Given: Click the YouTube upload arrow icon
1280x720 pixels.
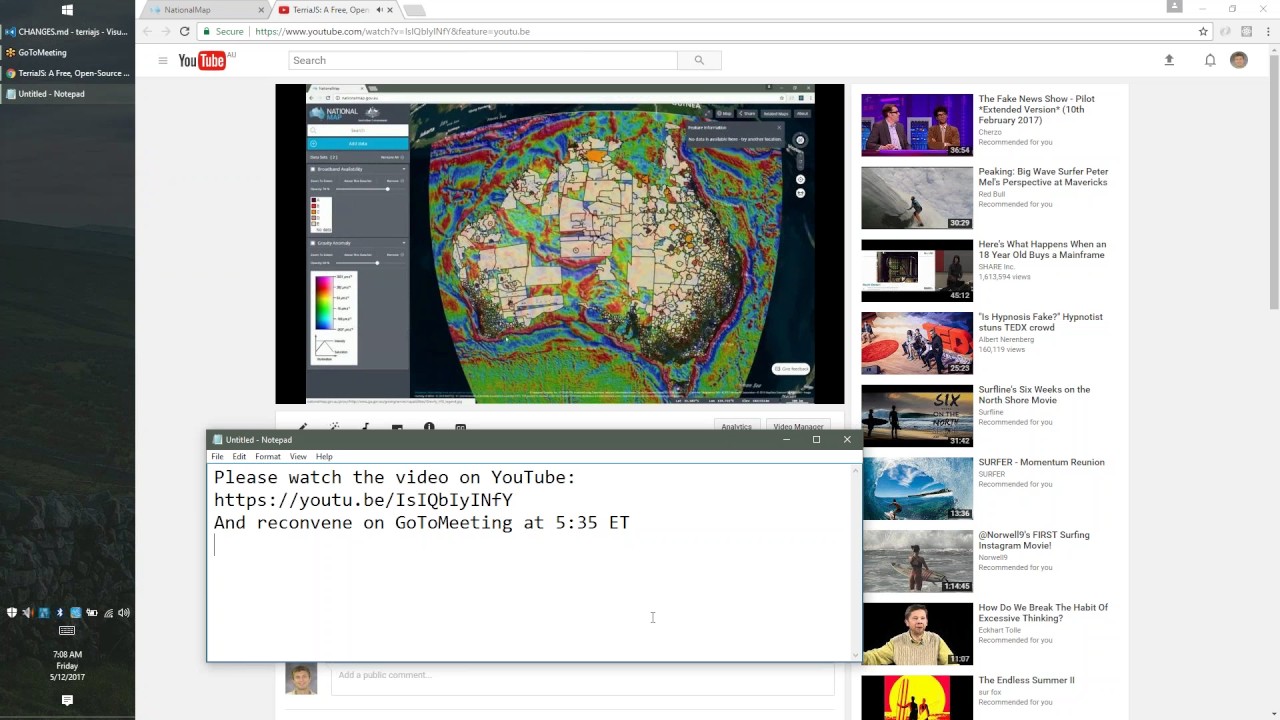Looking at the screenshot, I should pyautogui.click(x=1169, y=61).
